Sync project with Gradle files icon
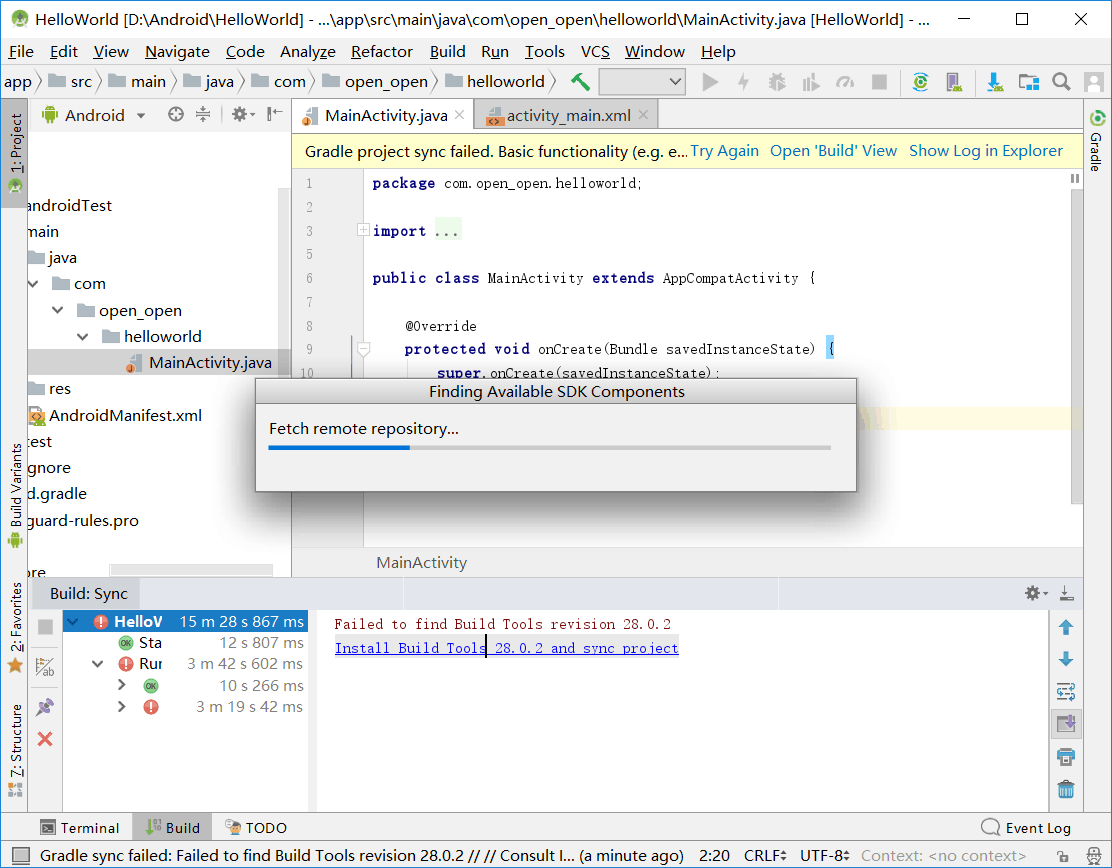This screenshot has width=1112, height=868. click(x=921, y=82)
